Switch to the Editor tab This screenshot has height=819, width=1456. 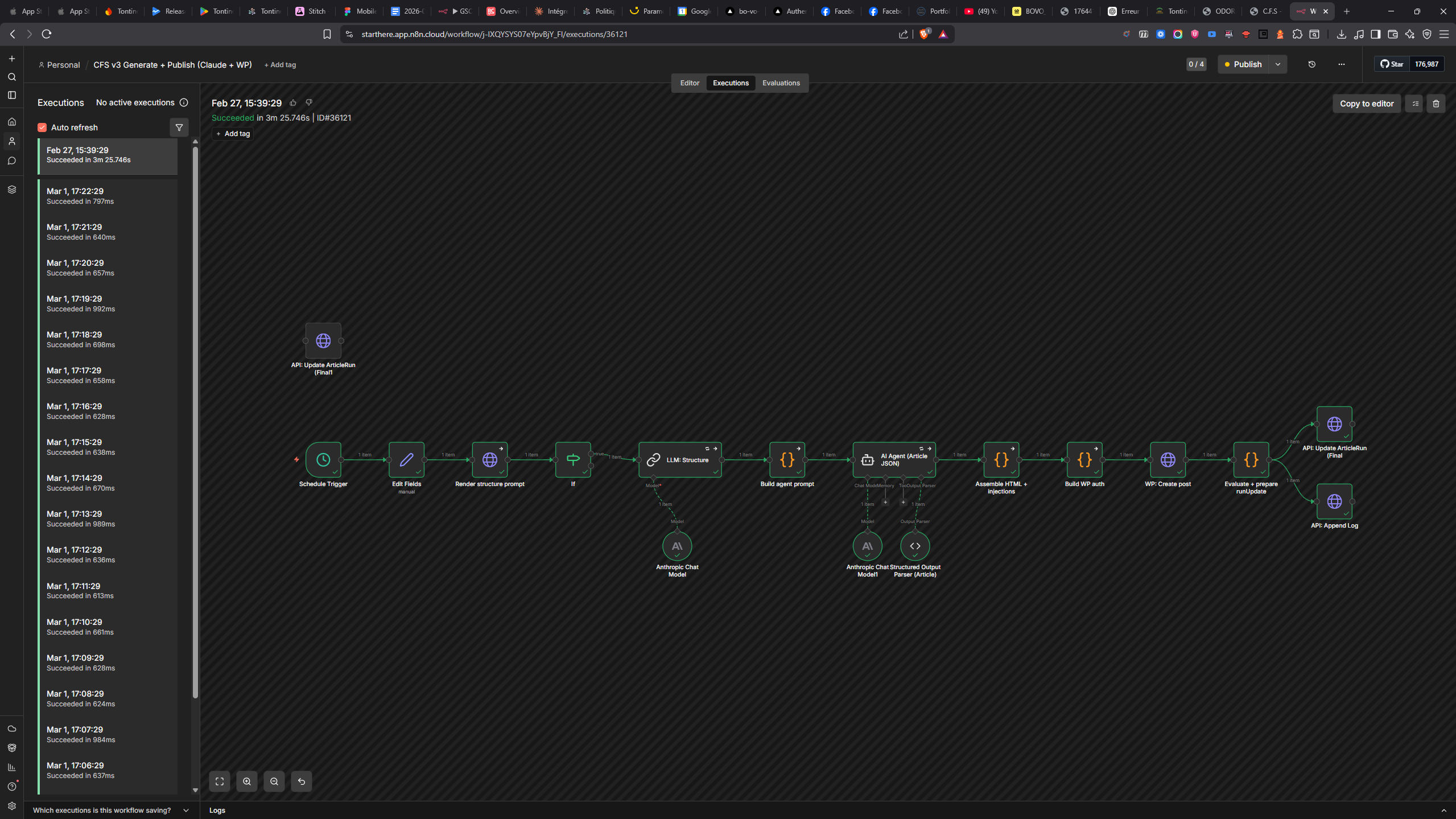click(x=689, y=83)
